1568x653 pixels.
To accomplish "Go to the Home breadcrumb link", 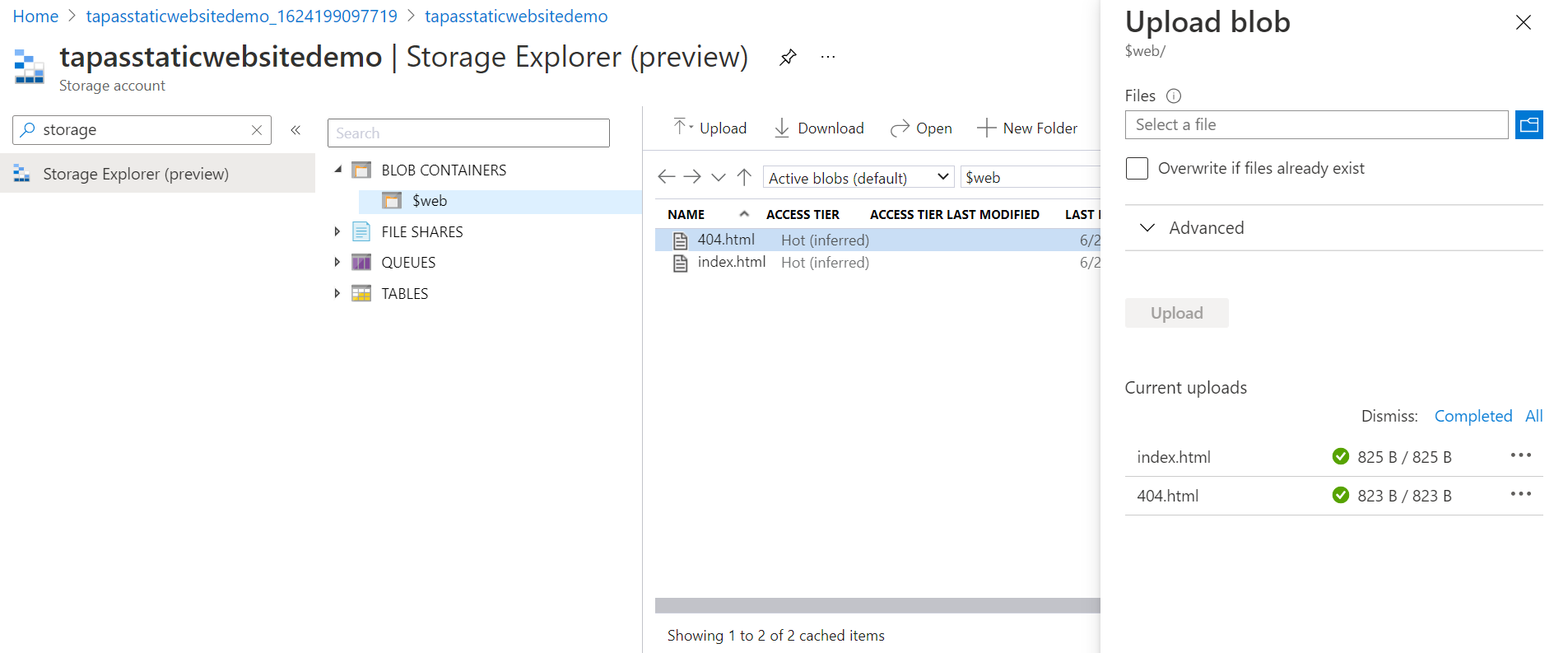I will point(35,16).
